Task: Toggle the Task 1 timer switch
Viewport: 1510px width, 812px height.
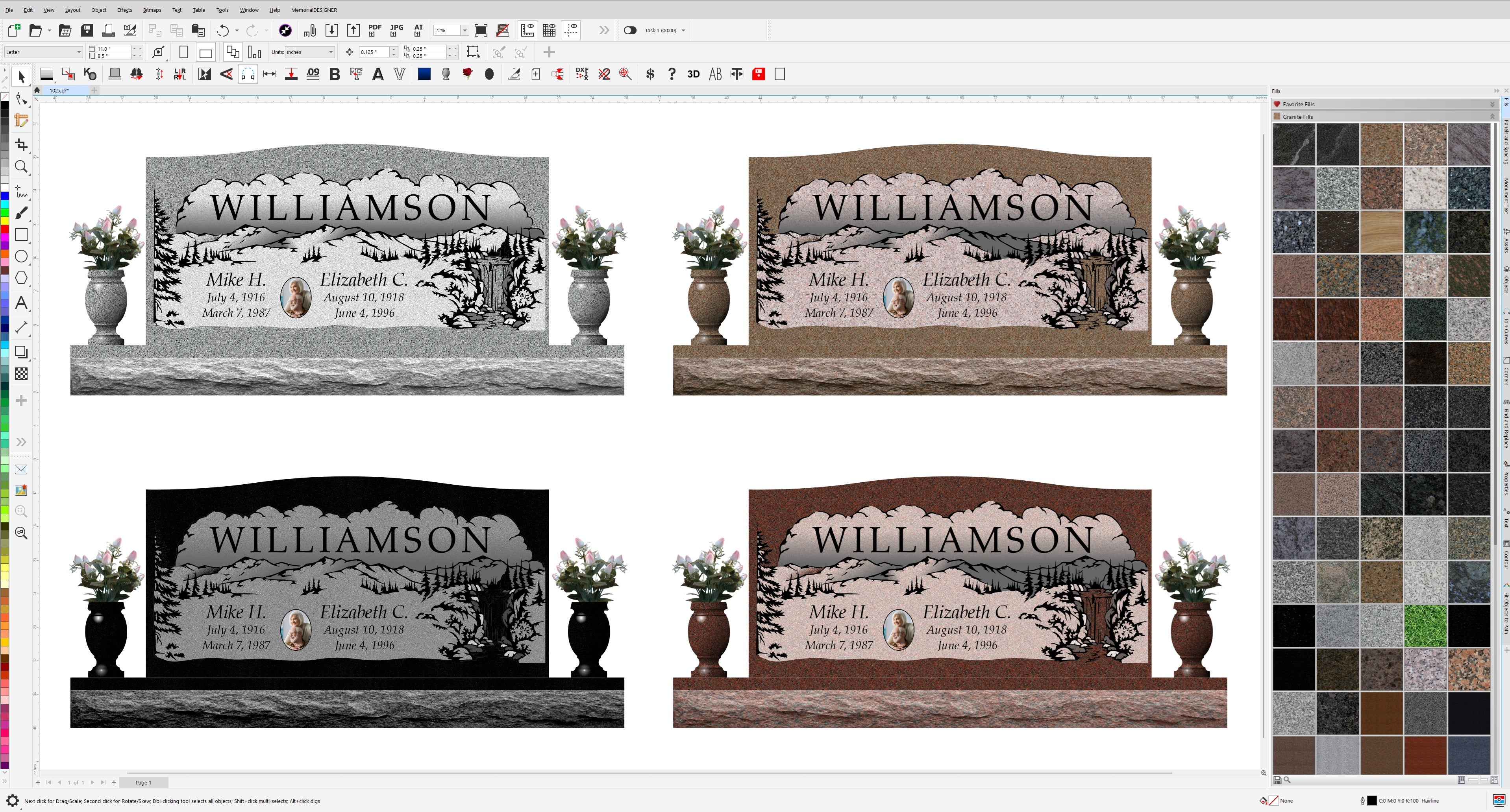Action: coord(629,30)
